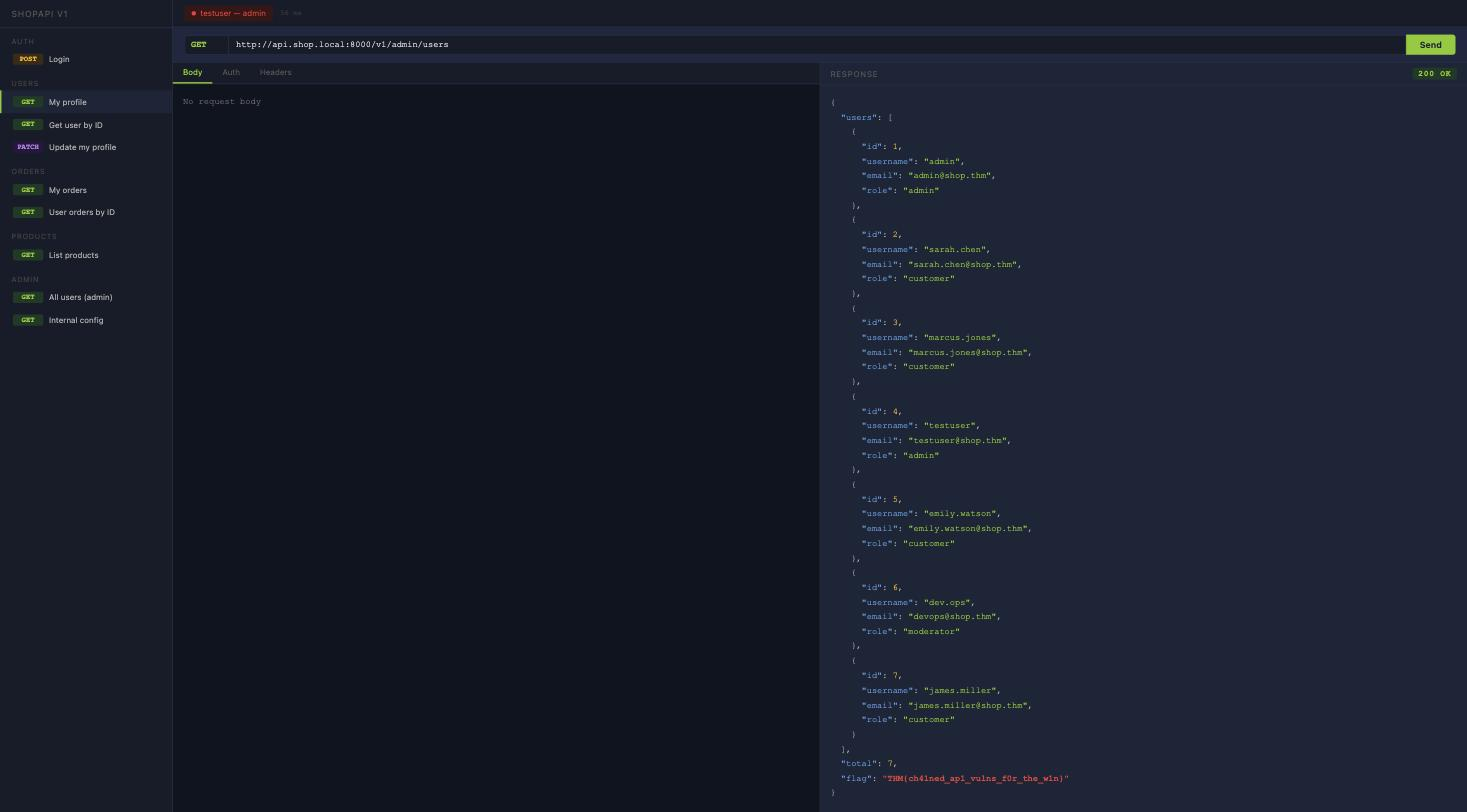Click the "users" key in the response
The height and width of the screenshot is (812, 1467).
(x=859, y=117)
